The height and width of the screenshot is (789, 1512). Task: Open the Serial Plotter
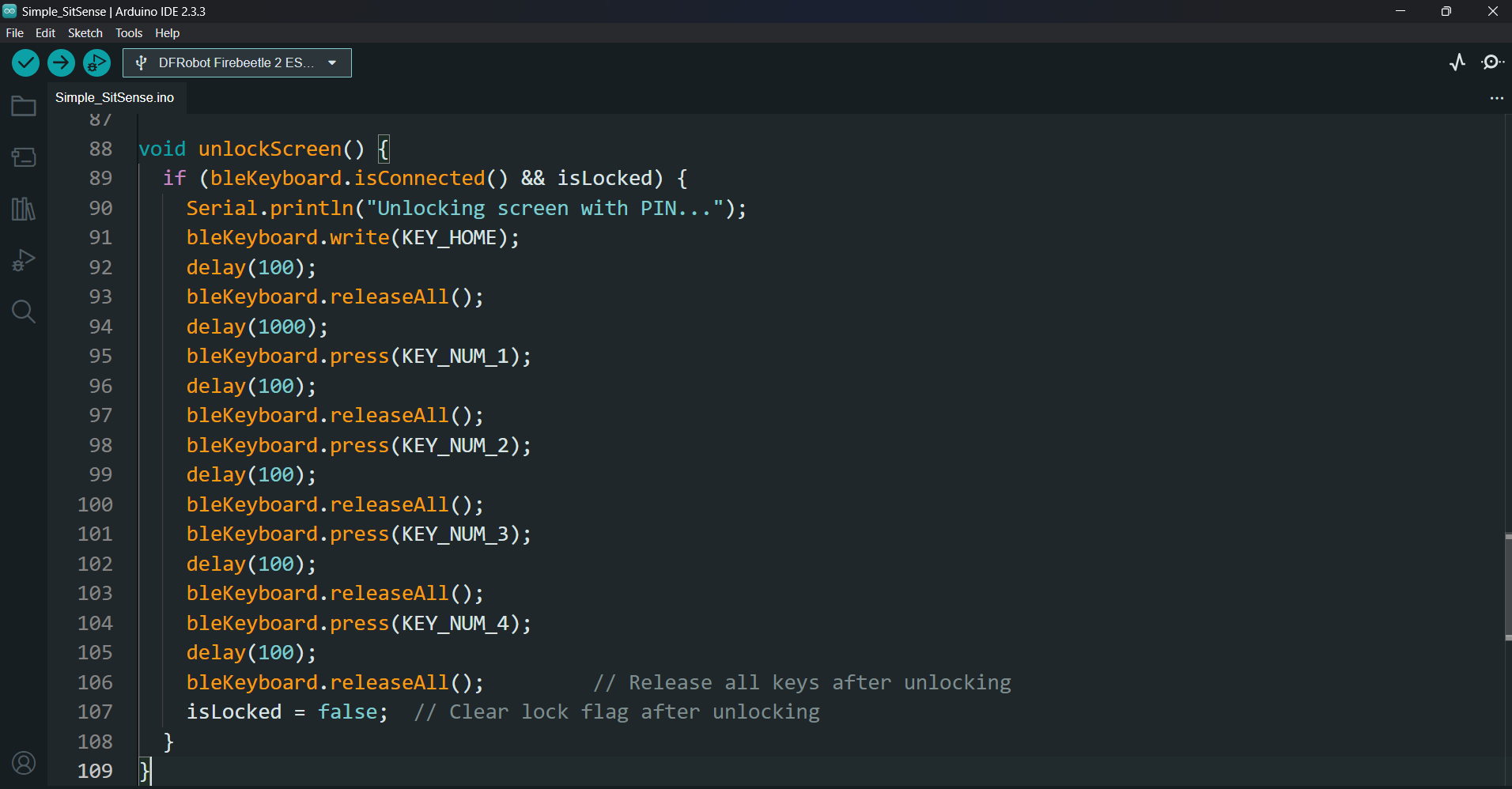click(x=1457, y=62)
